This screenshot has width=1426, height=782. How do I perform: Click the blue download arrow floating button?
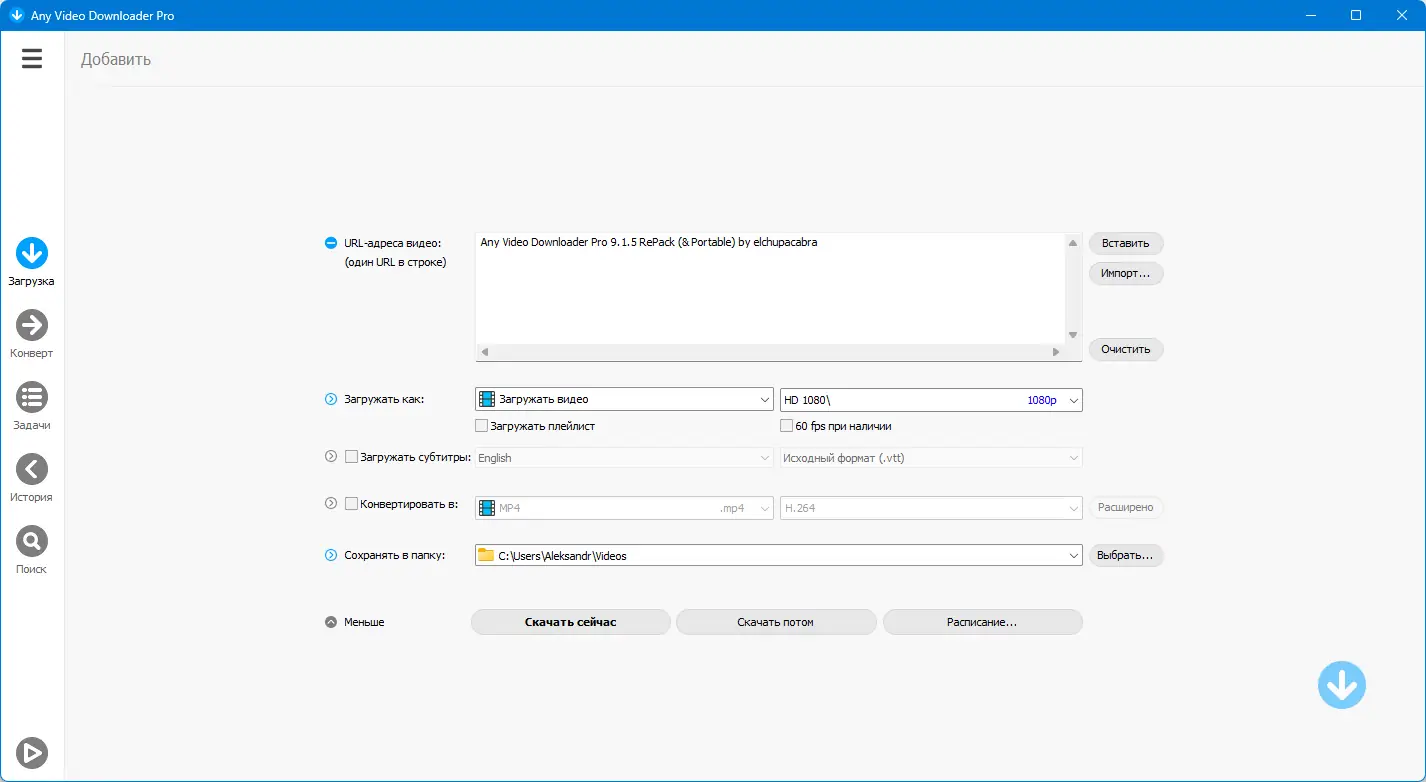click(x=1341, y=684)
